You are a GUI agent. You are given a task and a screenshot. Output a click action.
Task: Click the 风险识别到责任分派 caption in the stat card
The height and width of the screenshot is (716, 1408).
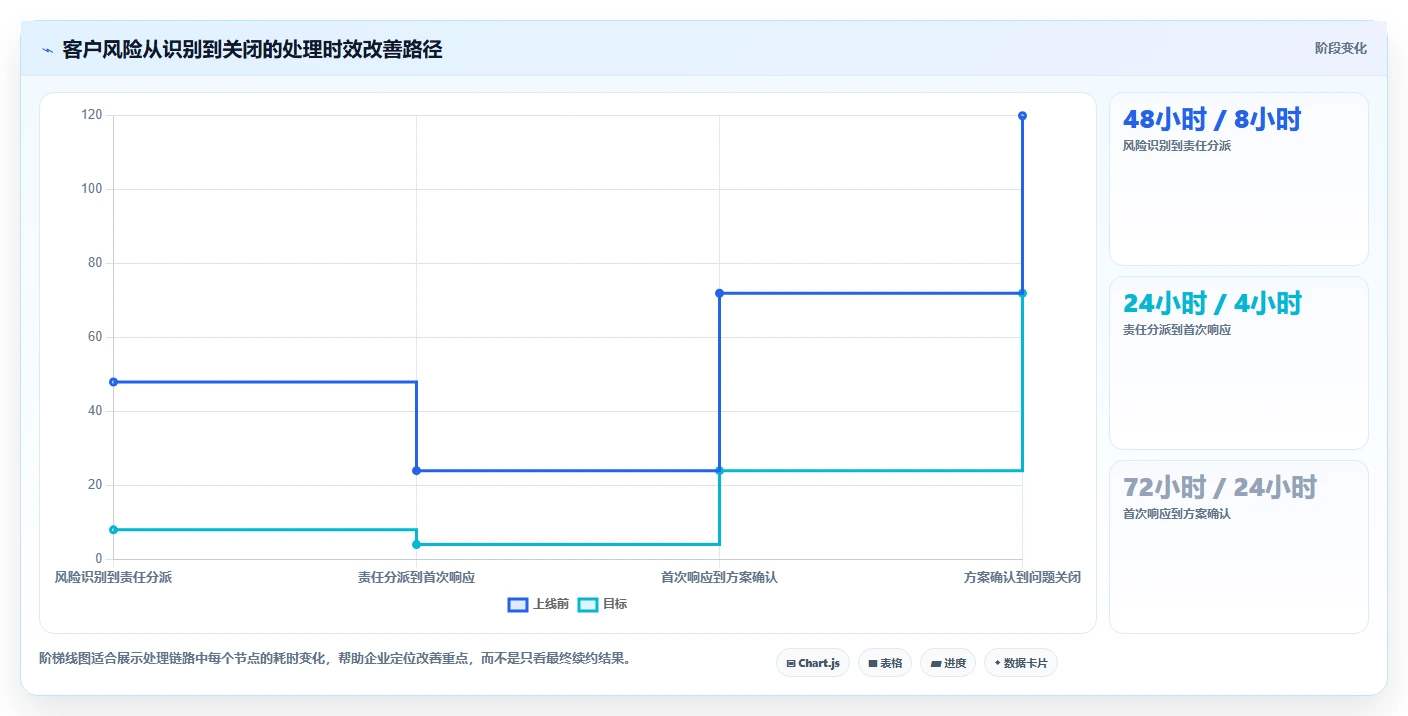pos(1177,146)
